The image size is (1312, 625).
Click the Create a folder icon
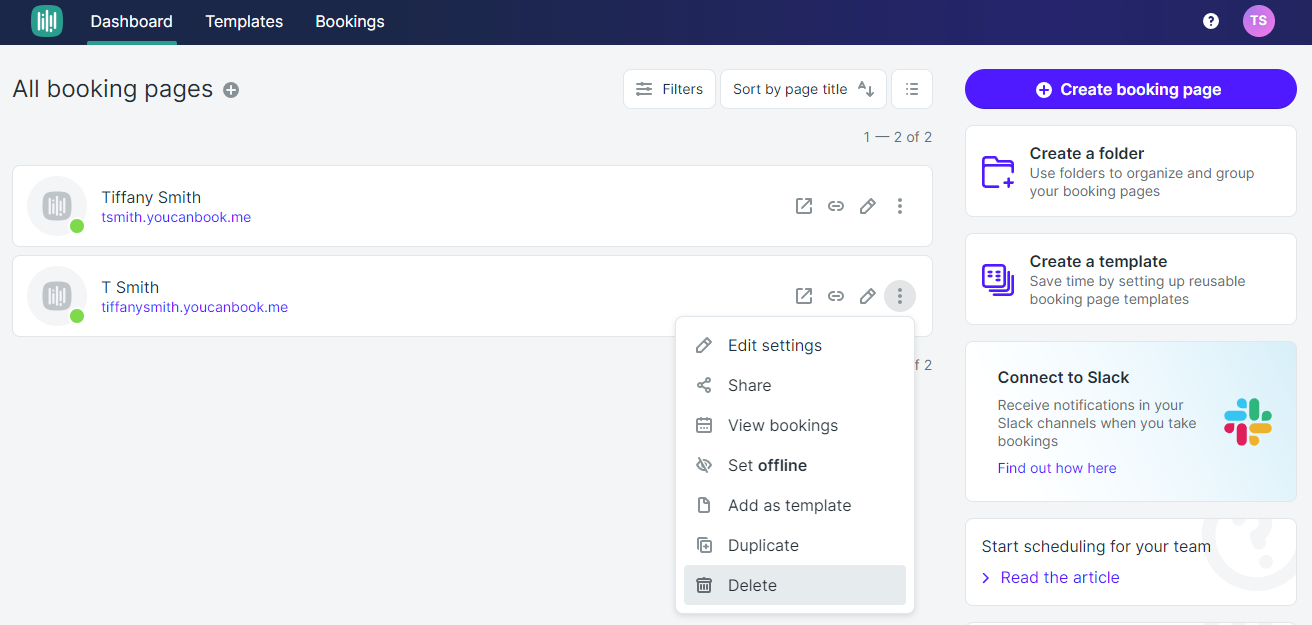pos(998,172)
